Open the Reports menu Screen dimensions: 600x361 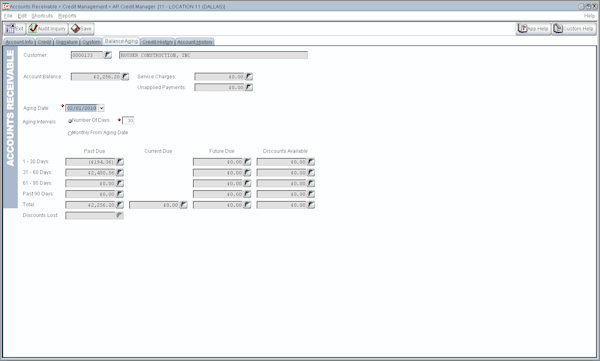(67, 16)
